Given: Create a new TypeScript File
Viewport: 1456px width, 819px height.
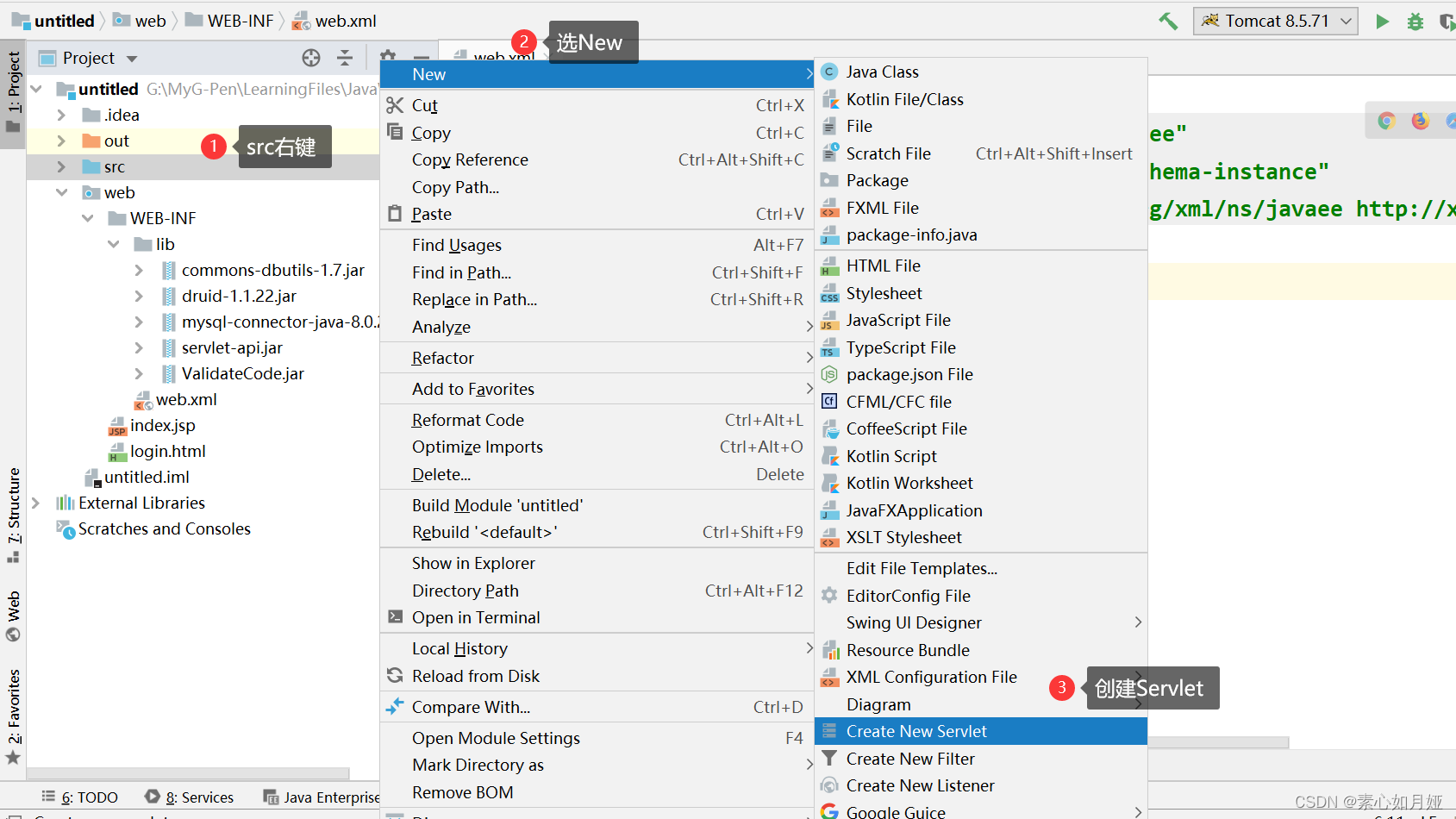Looking at the screenshot, I should [x=981, y=347].
